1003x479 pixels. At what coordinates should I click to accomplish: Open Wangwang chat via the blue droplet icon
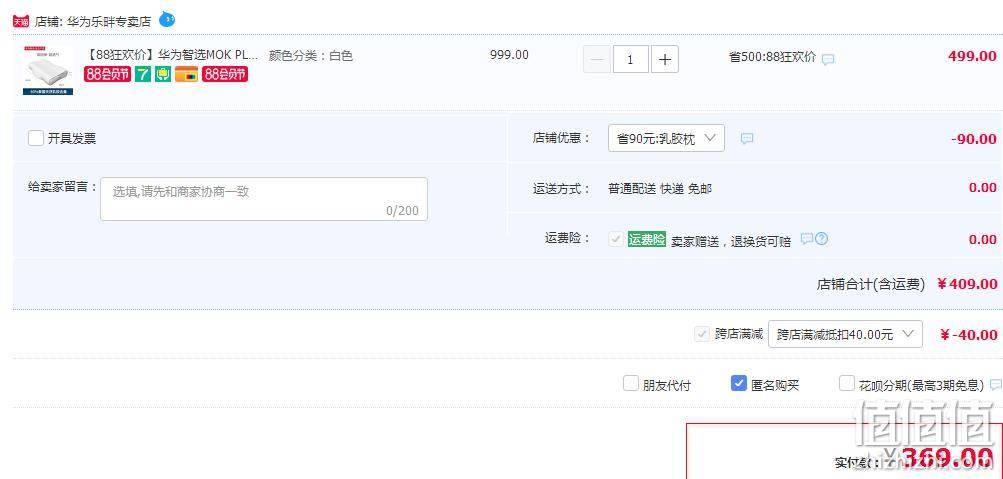[x=167, y=19]
